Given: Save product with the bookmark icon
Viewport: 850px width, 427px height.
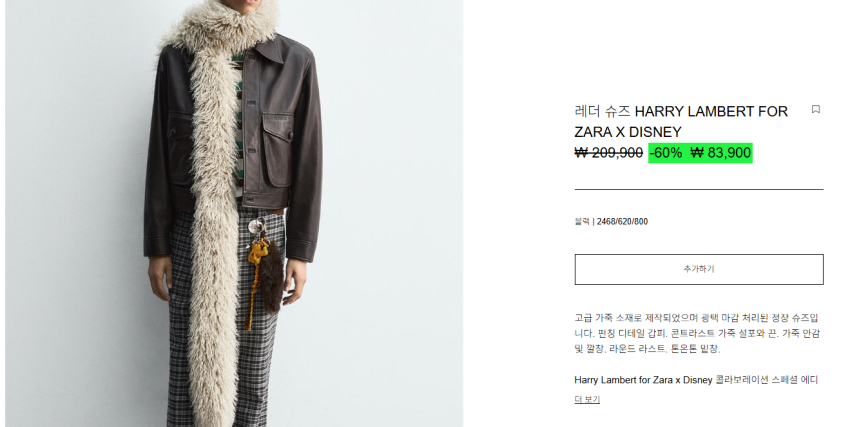Looking at the screenshot, I should pyautogui.click(x=815, y=109).
